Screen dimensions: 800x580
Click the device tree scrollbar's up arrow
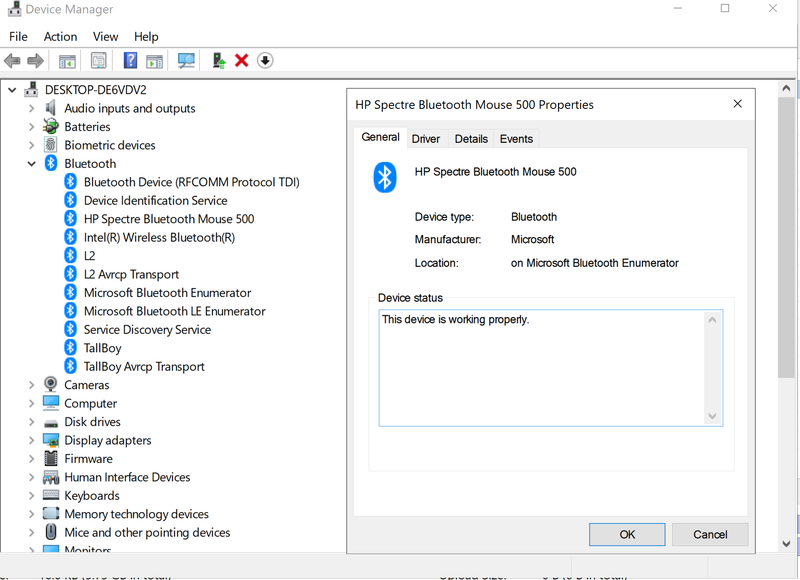(x=786, y=88)
